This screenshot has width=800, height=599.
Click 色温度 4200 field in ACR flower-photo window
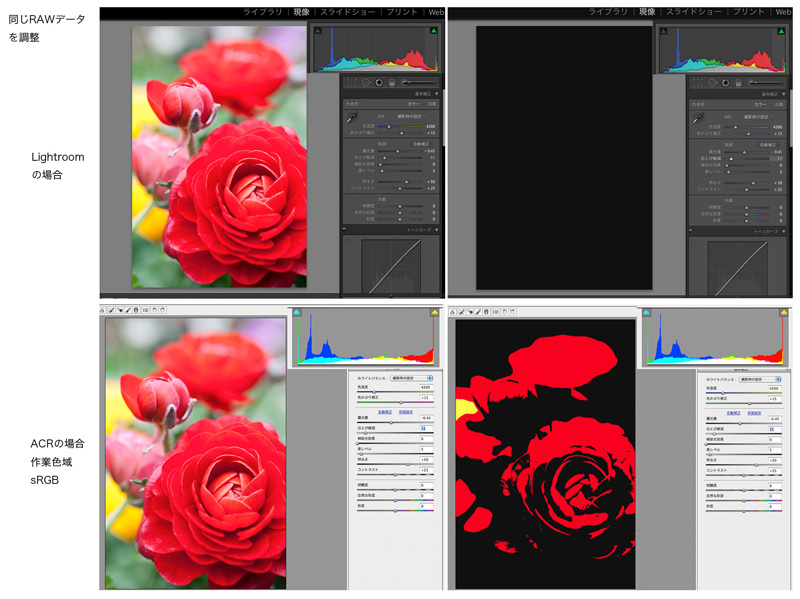tap(427, 387)
